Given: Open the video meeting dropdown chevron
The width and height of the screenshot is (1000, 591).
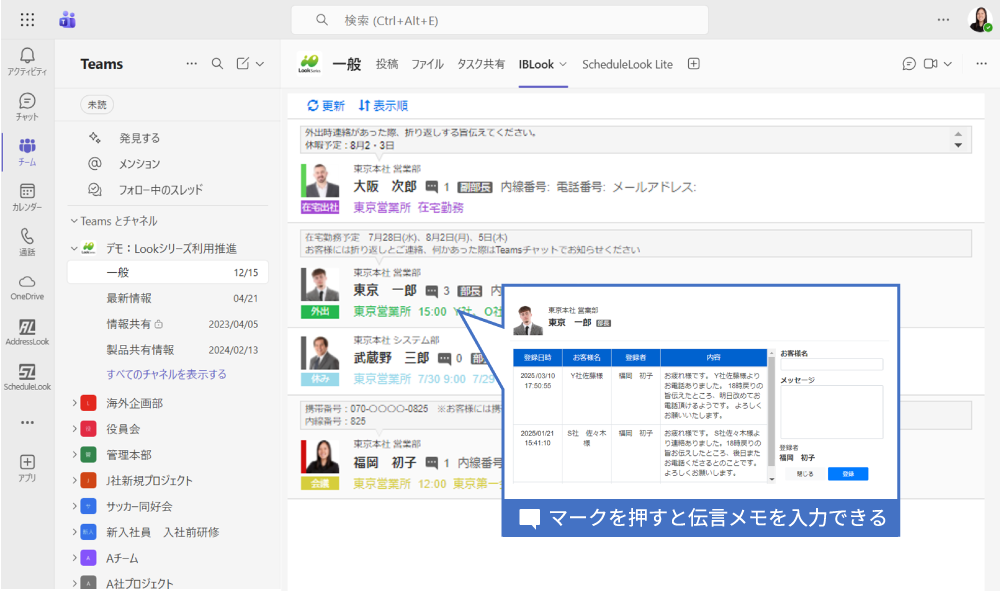Looking at the screenshot, I should [x=946, y=64].
